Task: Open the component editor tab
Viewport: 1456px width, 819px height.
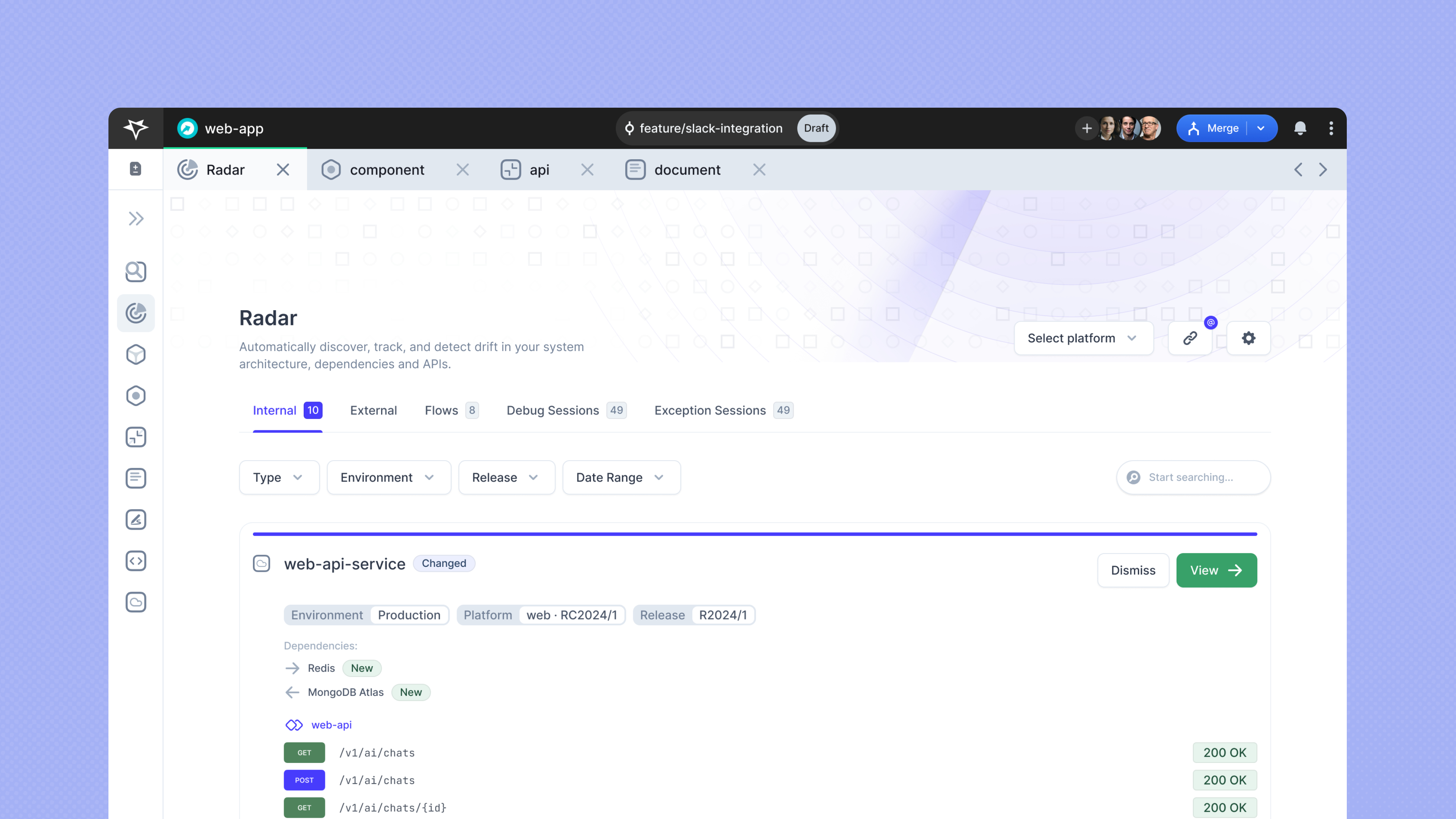Action: pyautogui.click(x=387, y=169)
